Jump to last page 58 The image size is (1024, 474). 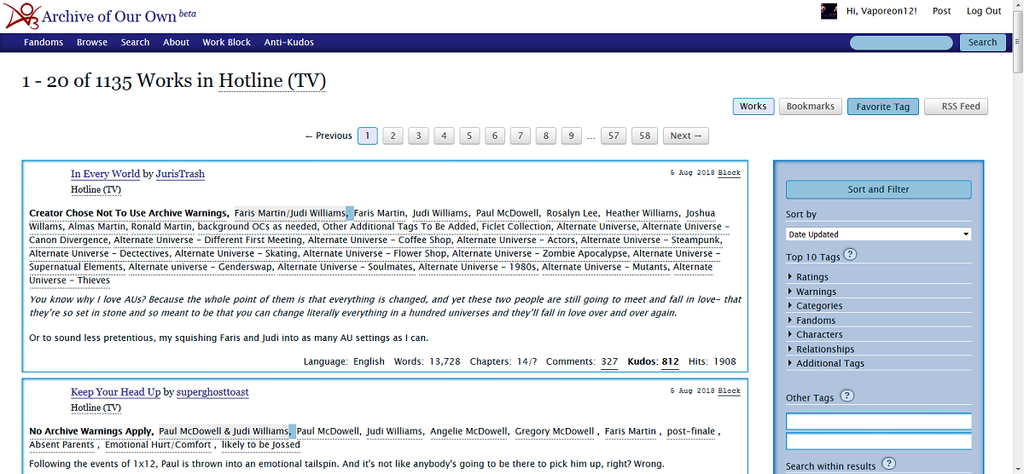645,136
